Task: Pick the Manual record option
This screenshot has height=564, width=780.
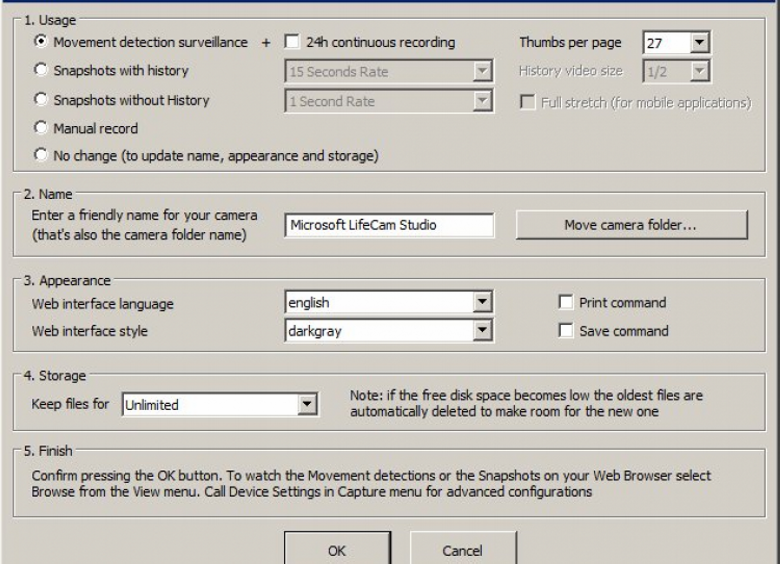Action: tap(41, 127)
